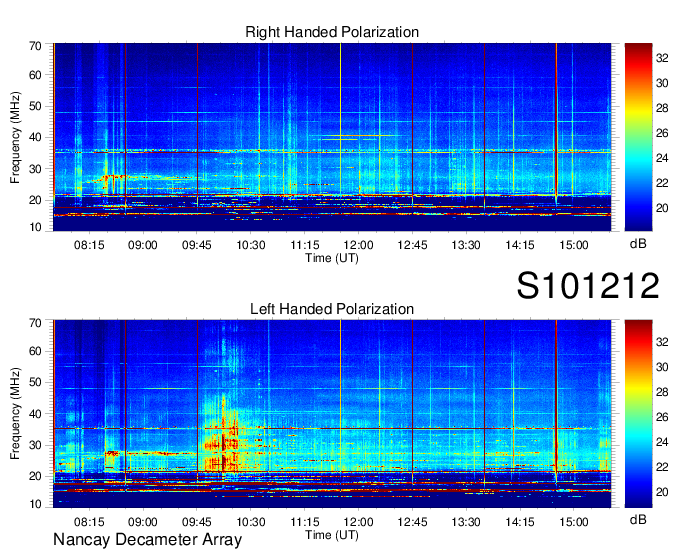Click 14:15 time tick under Left Handed plot
The height and width of the screenshot is (552, 680).
[520, 522]
